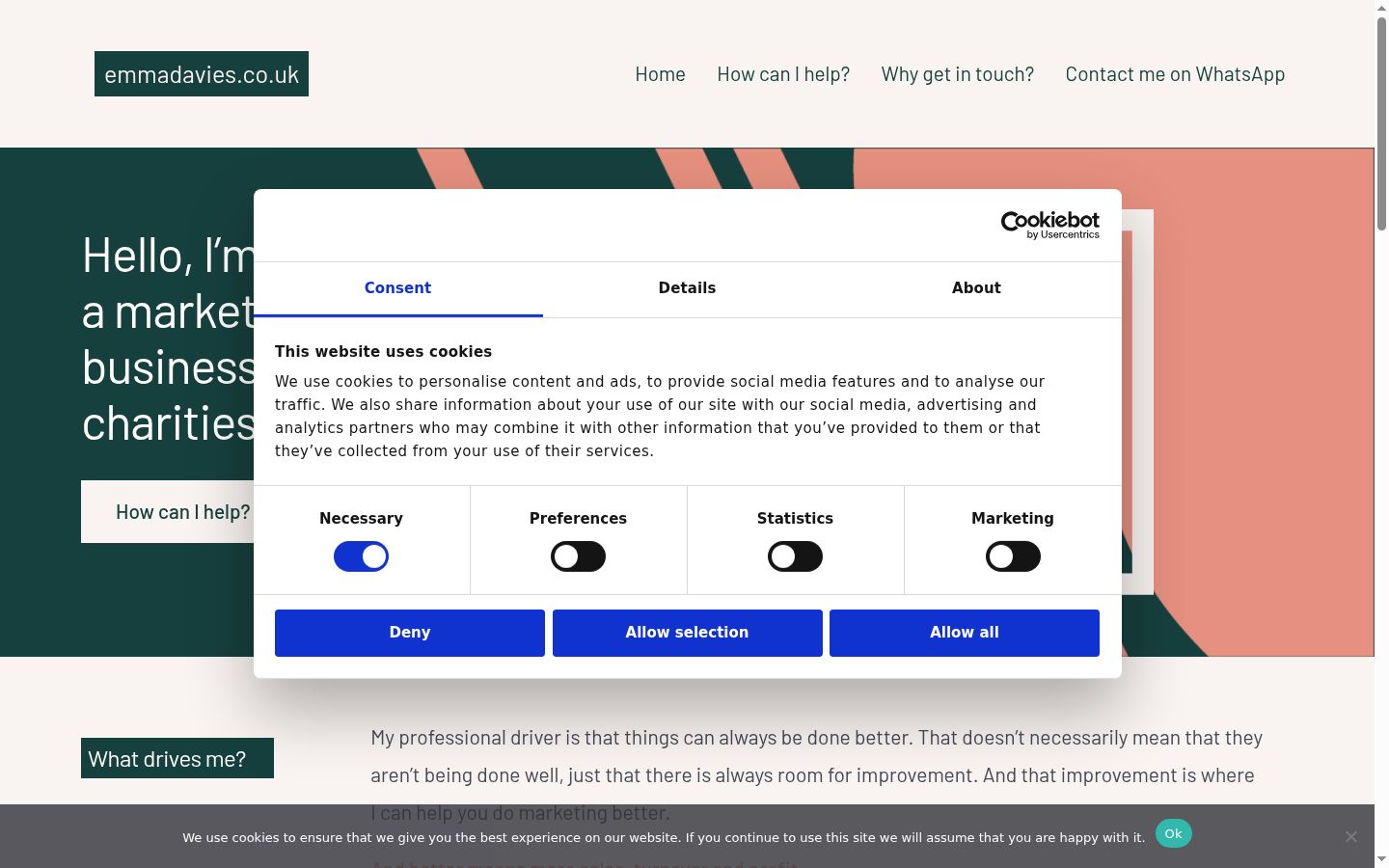Enable the Preferences cookies switch
This screenshot has height=868, width=1389.
[578, 556]
